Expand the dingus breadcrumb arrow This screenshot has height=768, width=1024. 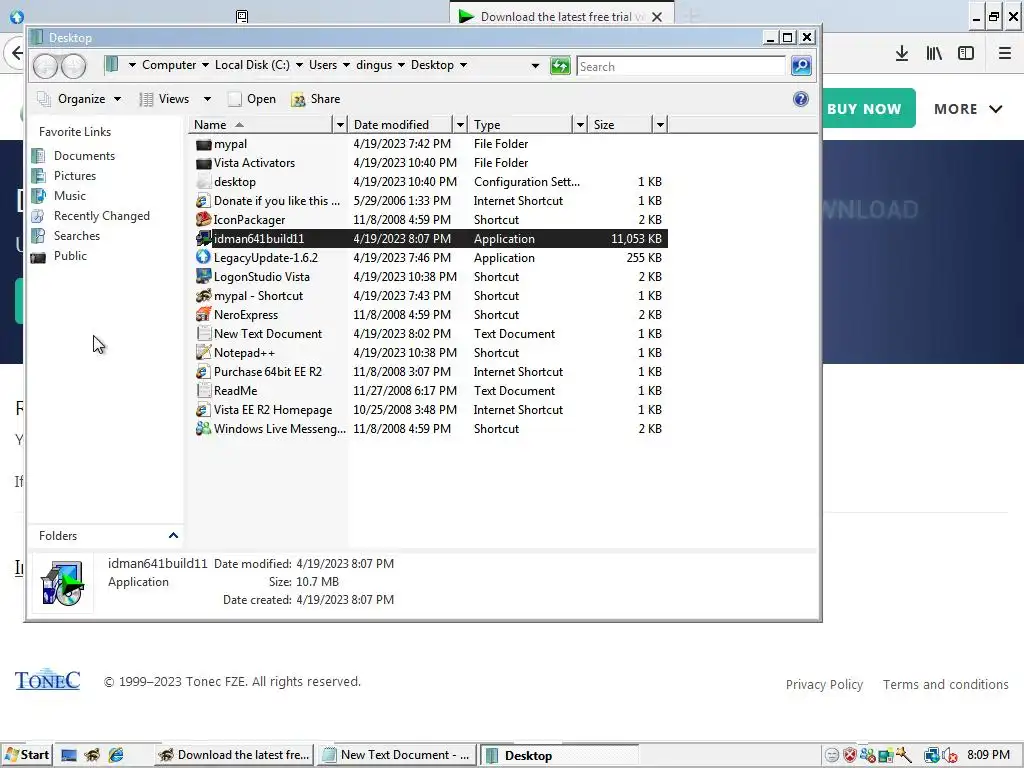point(401,65)
